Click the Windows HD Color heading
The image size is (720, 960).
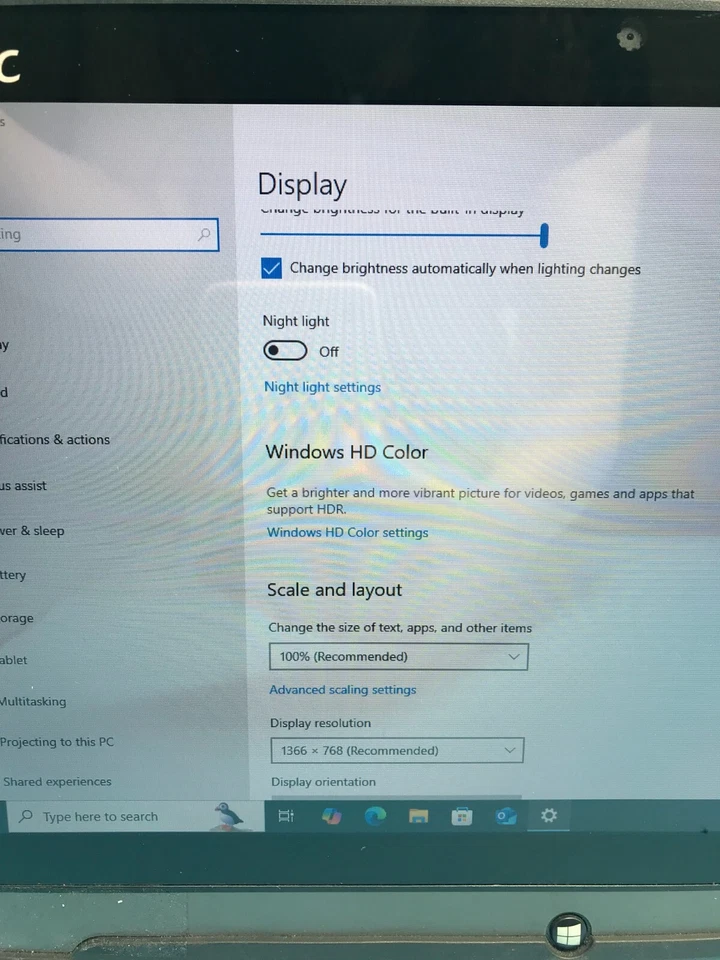click(347, 452)
